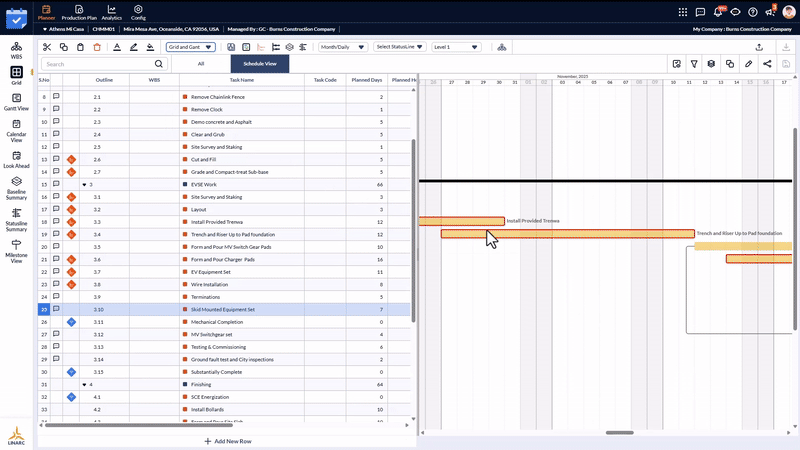This screenshot has height=450, width=800.
Task: Switch to the All tab
Action: pyautogui.click(x=201, y=63)
